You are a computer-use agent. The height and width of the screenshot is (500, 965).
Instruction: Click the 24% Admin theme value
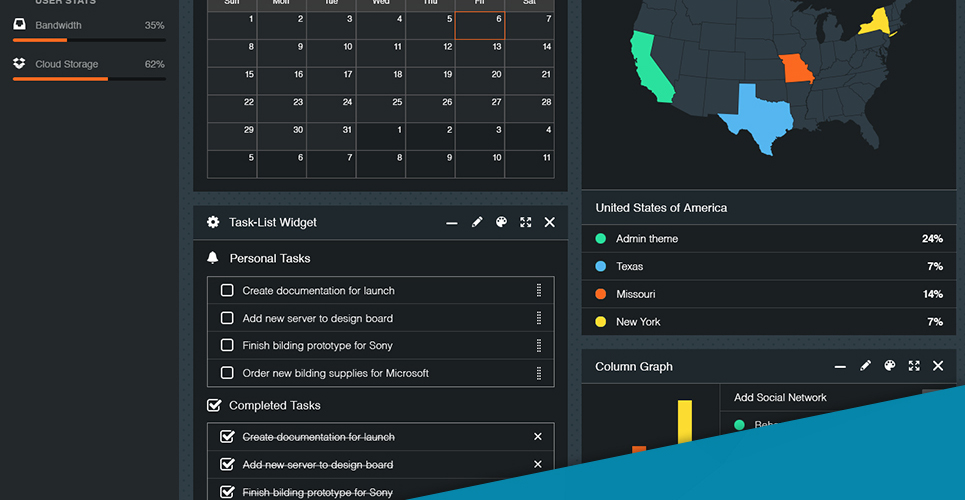pyautogui.click(x=932, y=238)
